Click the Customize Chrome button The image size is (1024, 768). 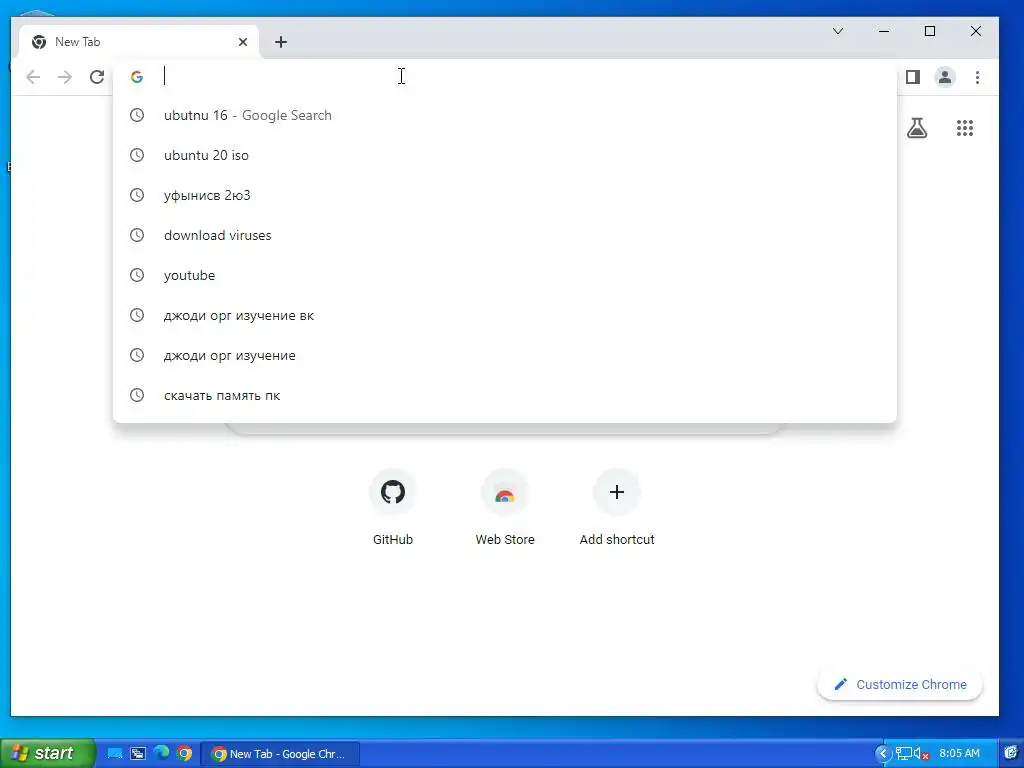click(x=900, y=684)
